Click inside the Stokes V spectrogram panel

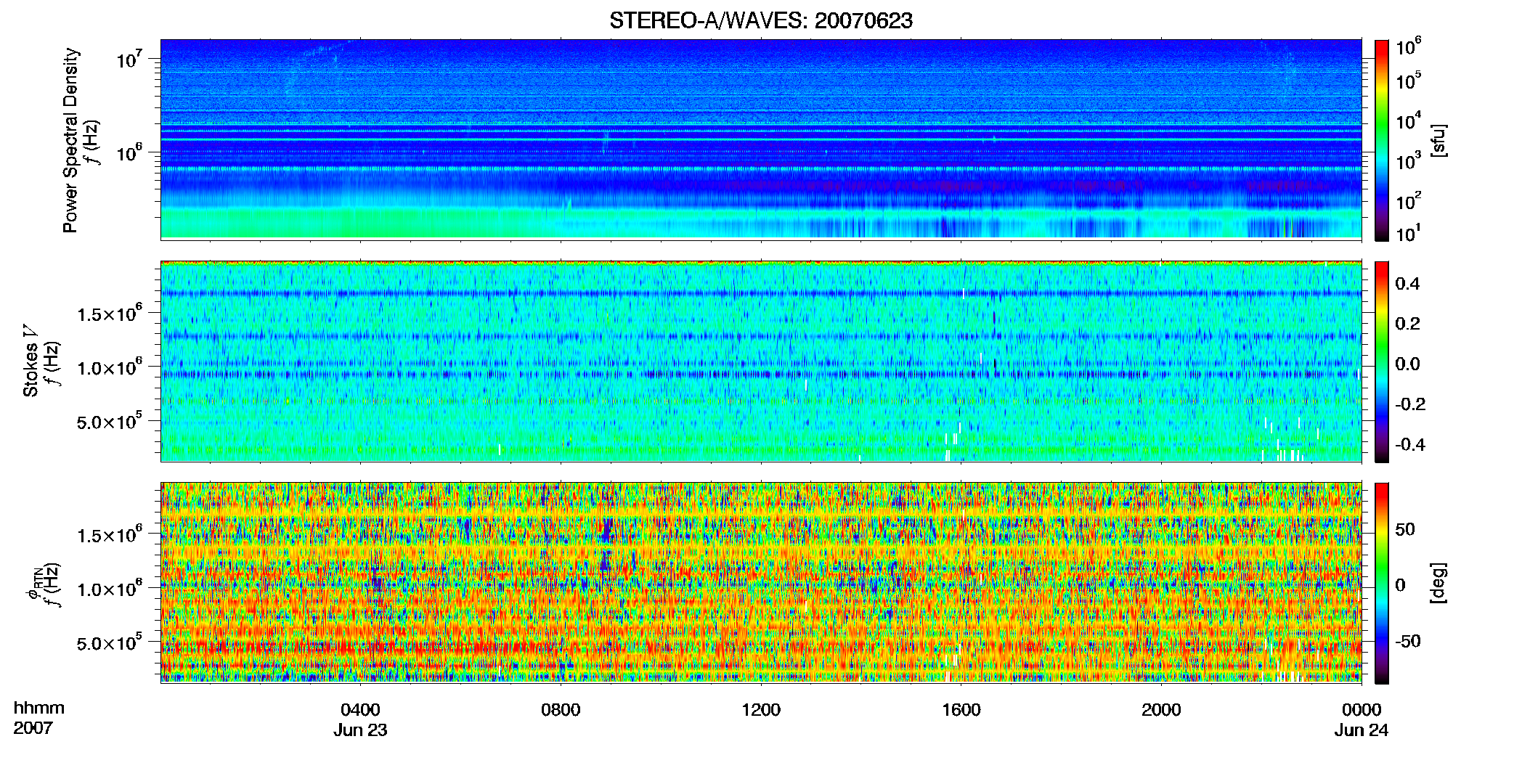[x=761, y=361]
